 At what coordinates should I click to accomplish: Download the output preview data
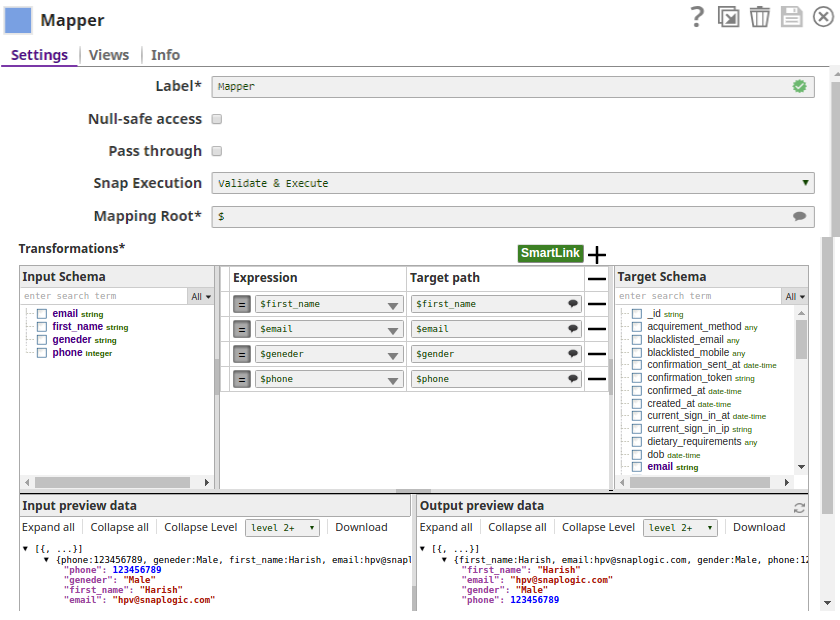point(759,527)
